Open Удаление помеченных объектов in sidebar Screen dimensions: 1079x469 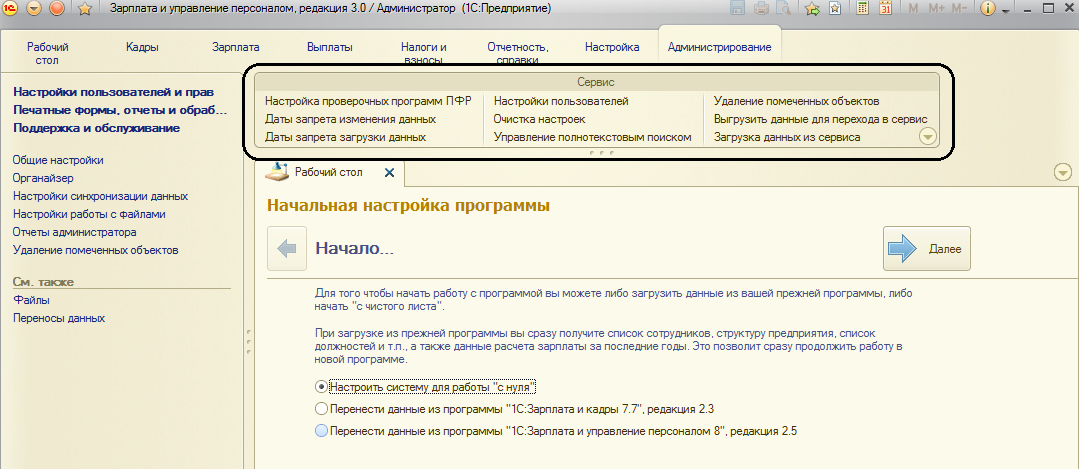pyautogui.click(x=96, y=250)
